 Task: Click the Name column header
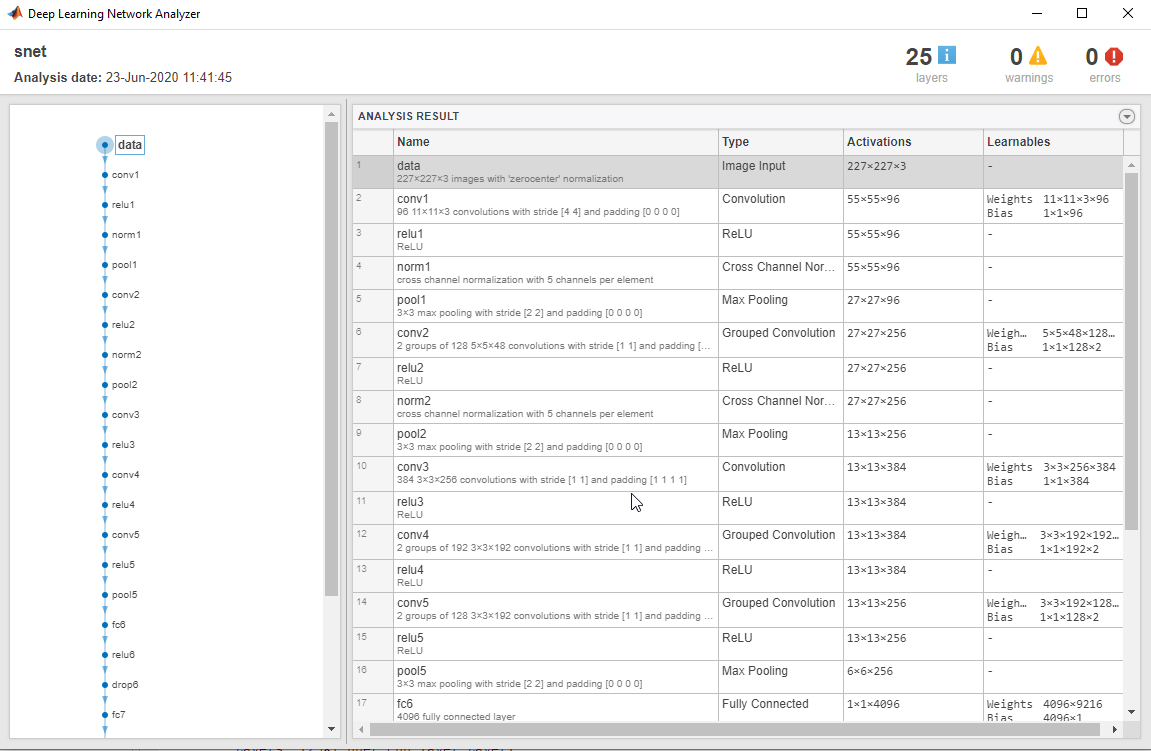point(555,142)
